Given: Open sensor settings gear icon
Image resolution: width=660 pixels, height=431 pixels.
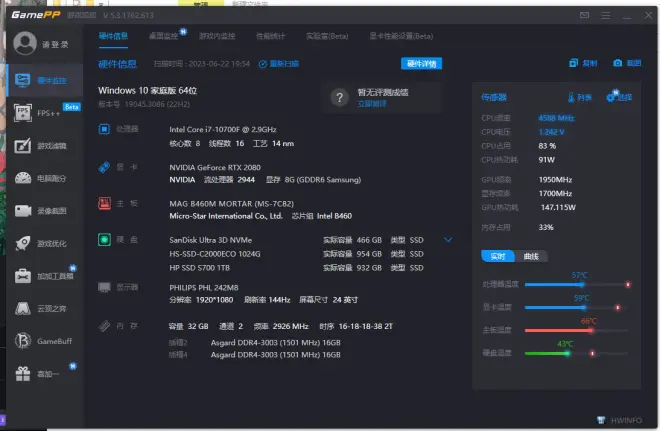Looking at the screenshot, I should point(611,97).
